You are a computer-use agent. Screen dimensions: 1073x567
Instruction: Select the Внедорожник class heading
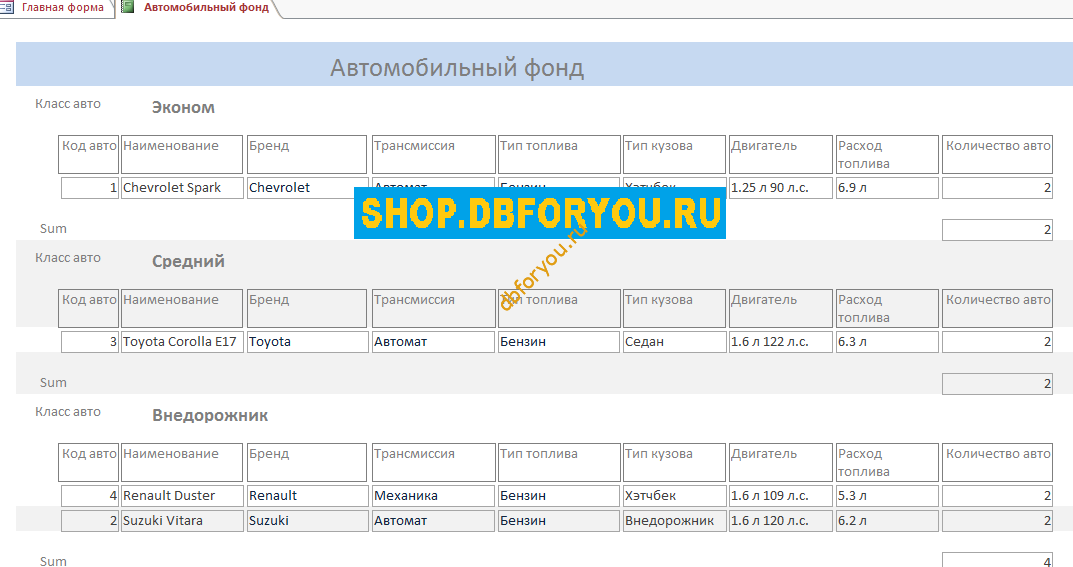(x=210, y=415)
